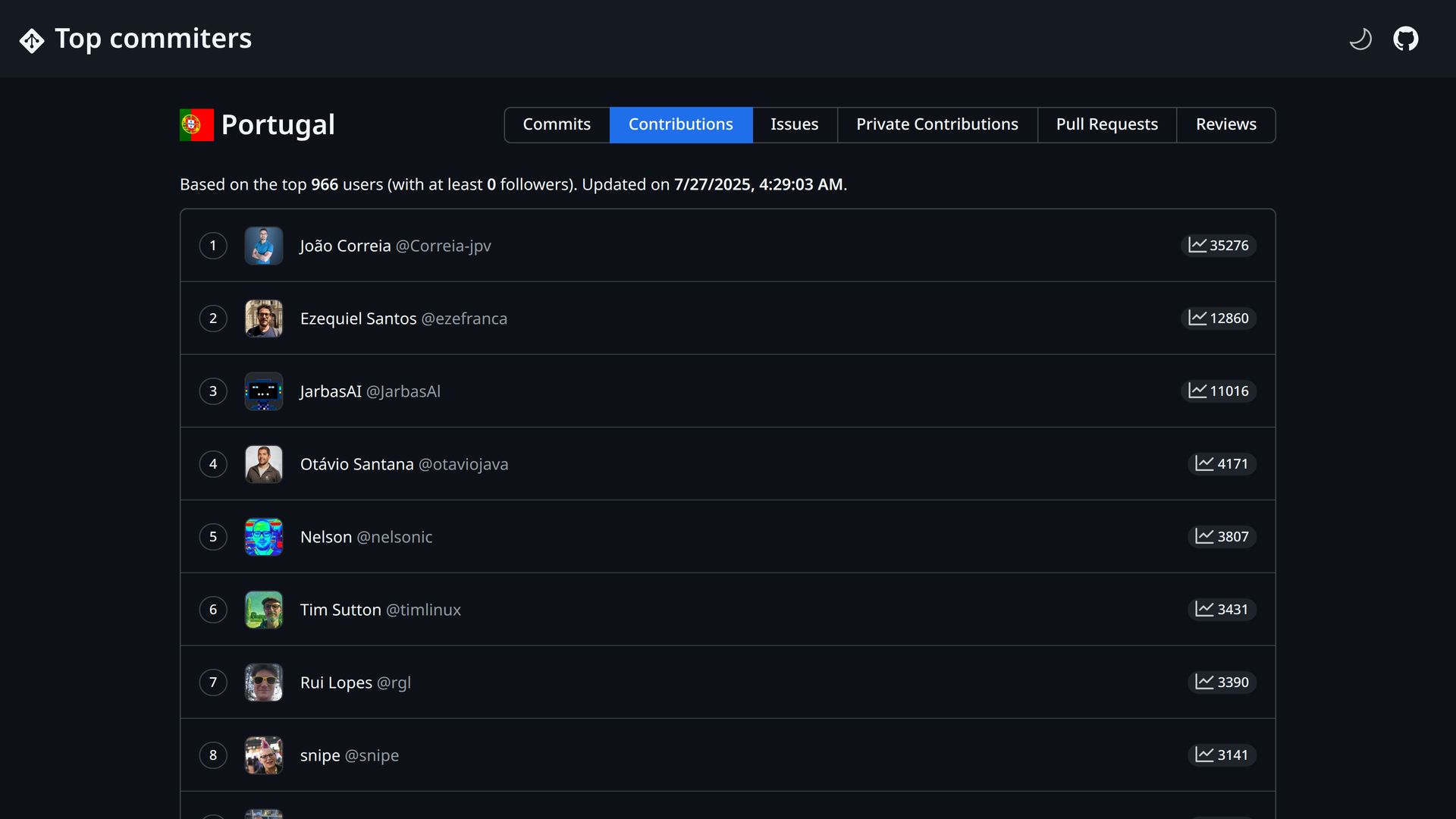This screenshot has width=1456, height=819.
Task: Click the 12860 contributions graph icon
Action: pos(1197,318)
